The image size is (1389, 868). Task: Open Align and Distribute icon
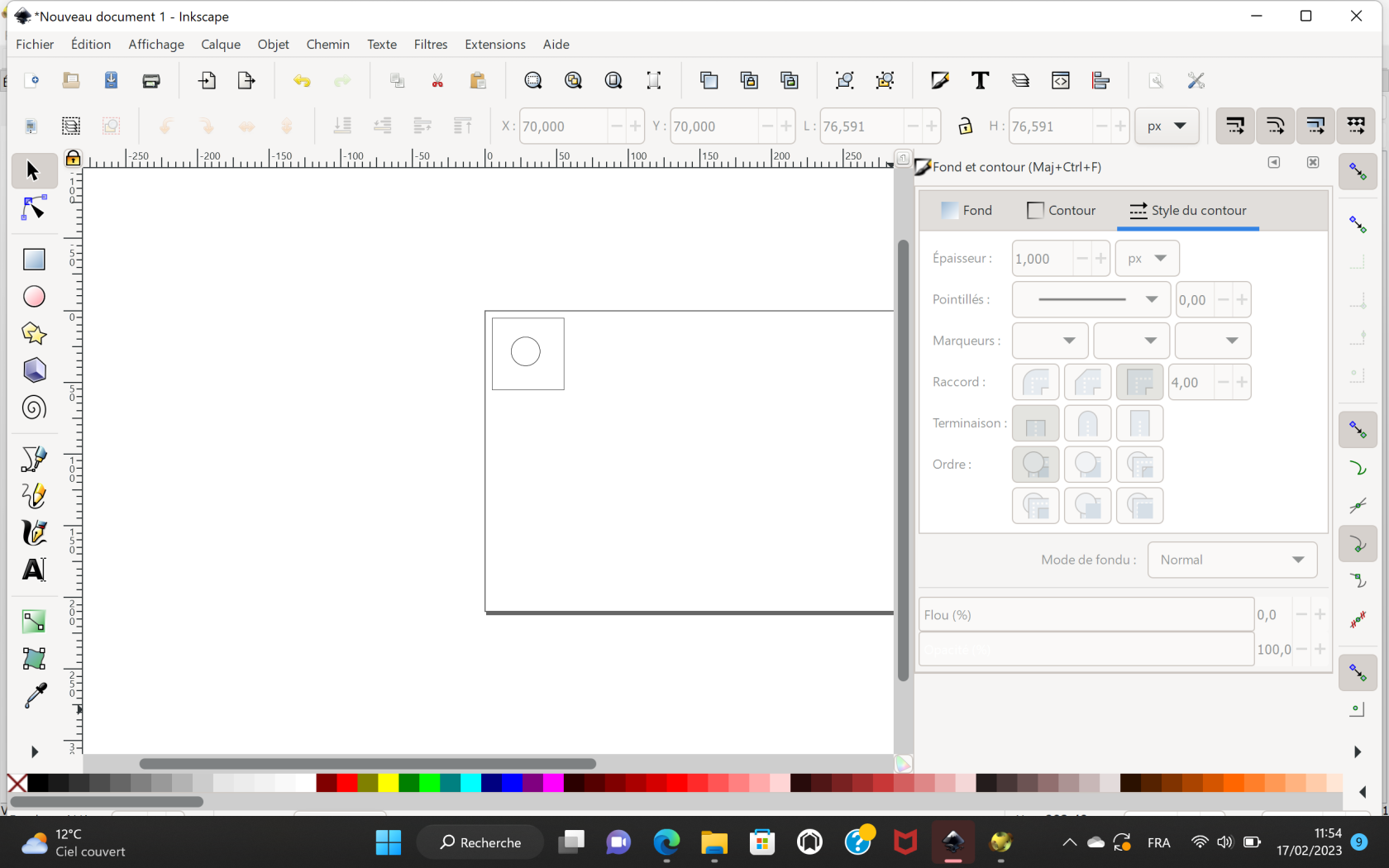1100,80
